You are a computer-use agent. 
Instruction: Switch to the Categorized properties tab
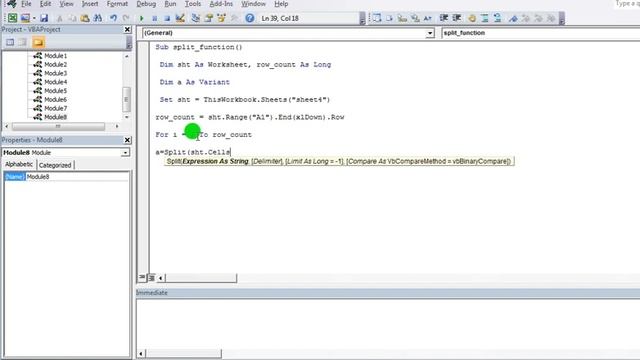pos(55,165)
